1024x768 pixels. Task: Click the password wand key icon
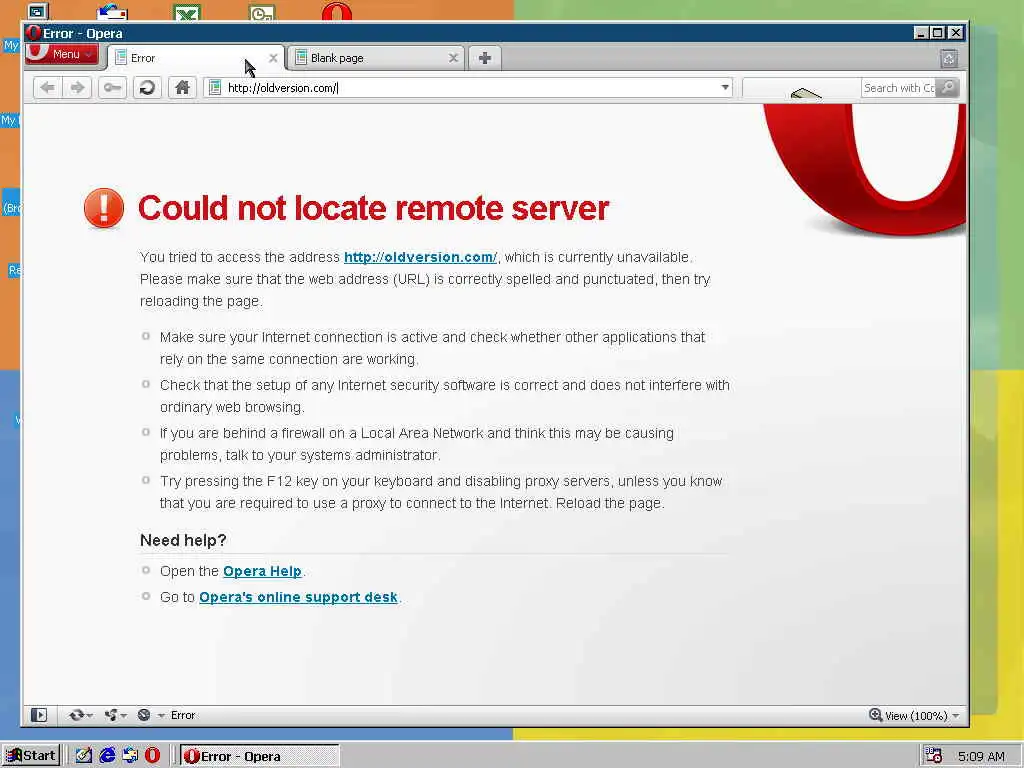click(x=112, y=88)
